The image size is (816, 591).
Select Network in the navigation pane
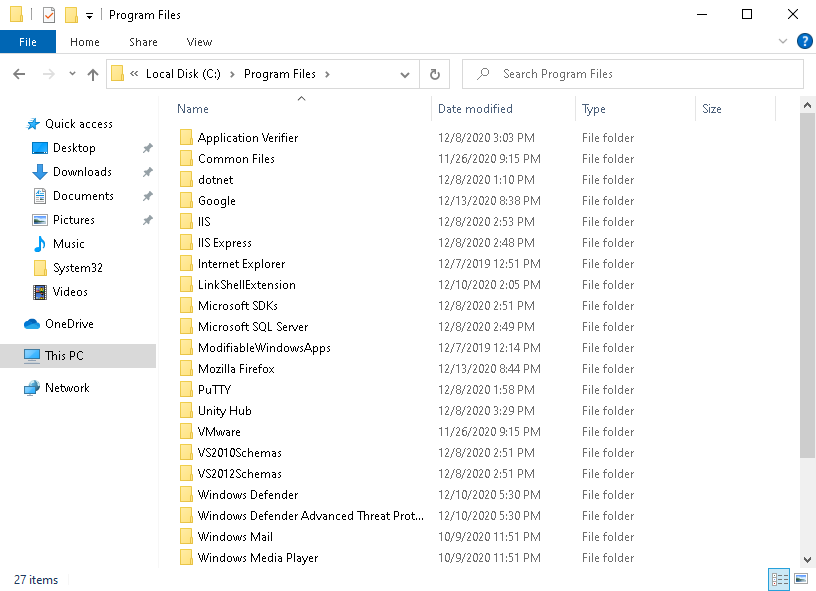pos(67,388)
